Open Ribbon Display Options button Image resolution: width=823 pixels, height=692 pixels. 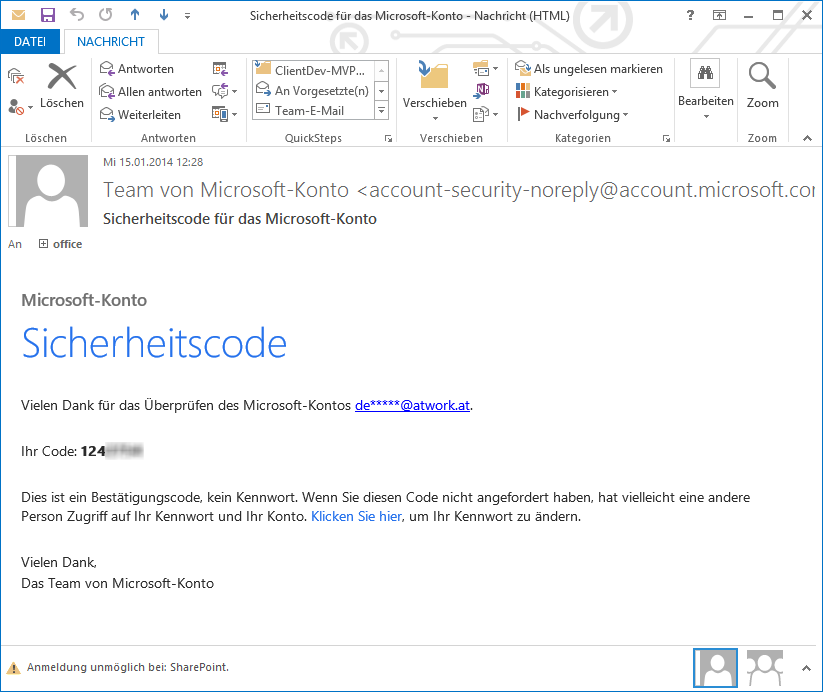tap(719, 15)
